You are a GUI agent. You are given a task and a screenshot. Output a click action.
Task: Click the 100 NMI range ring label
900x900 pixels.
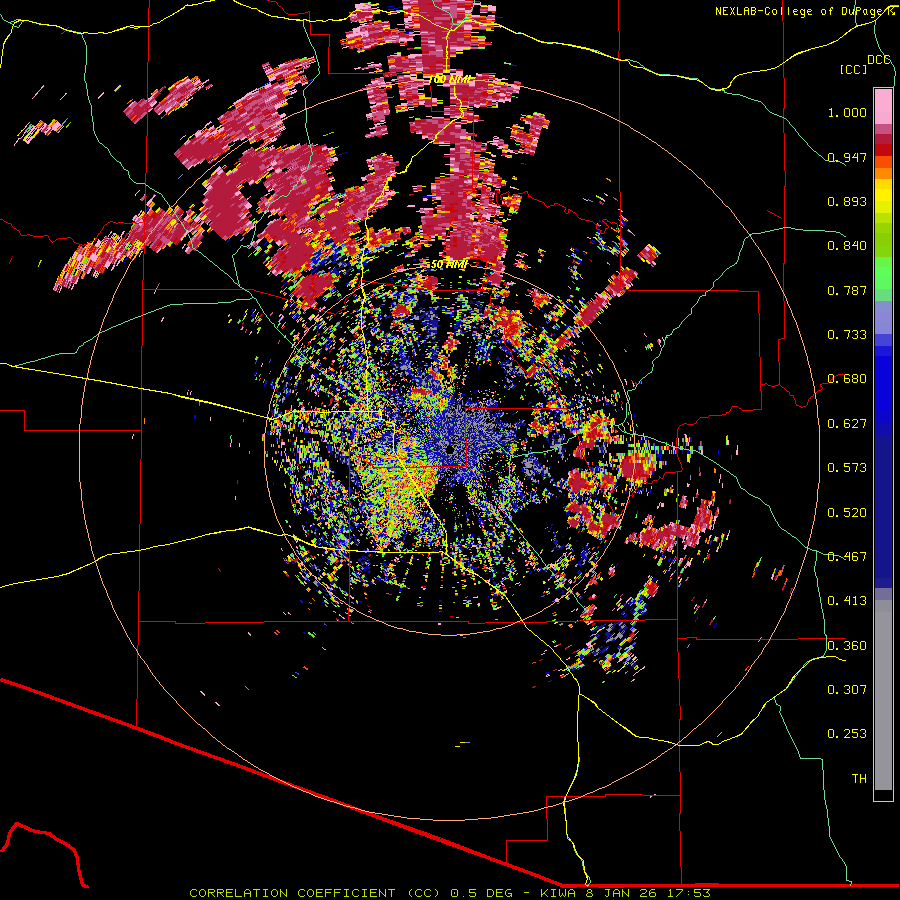tap(451, 79)
